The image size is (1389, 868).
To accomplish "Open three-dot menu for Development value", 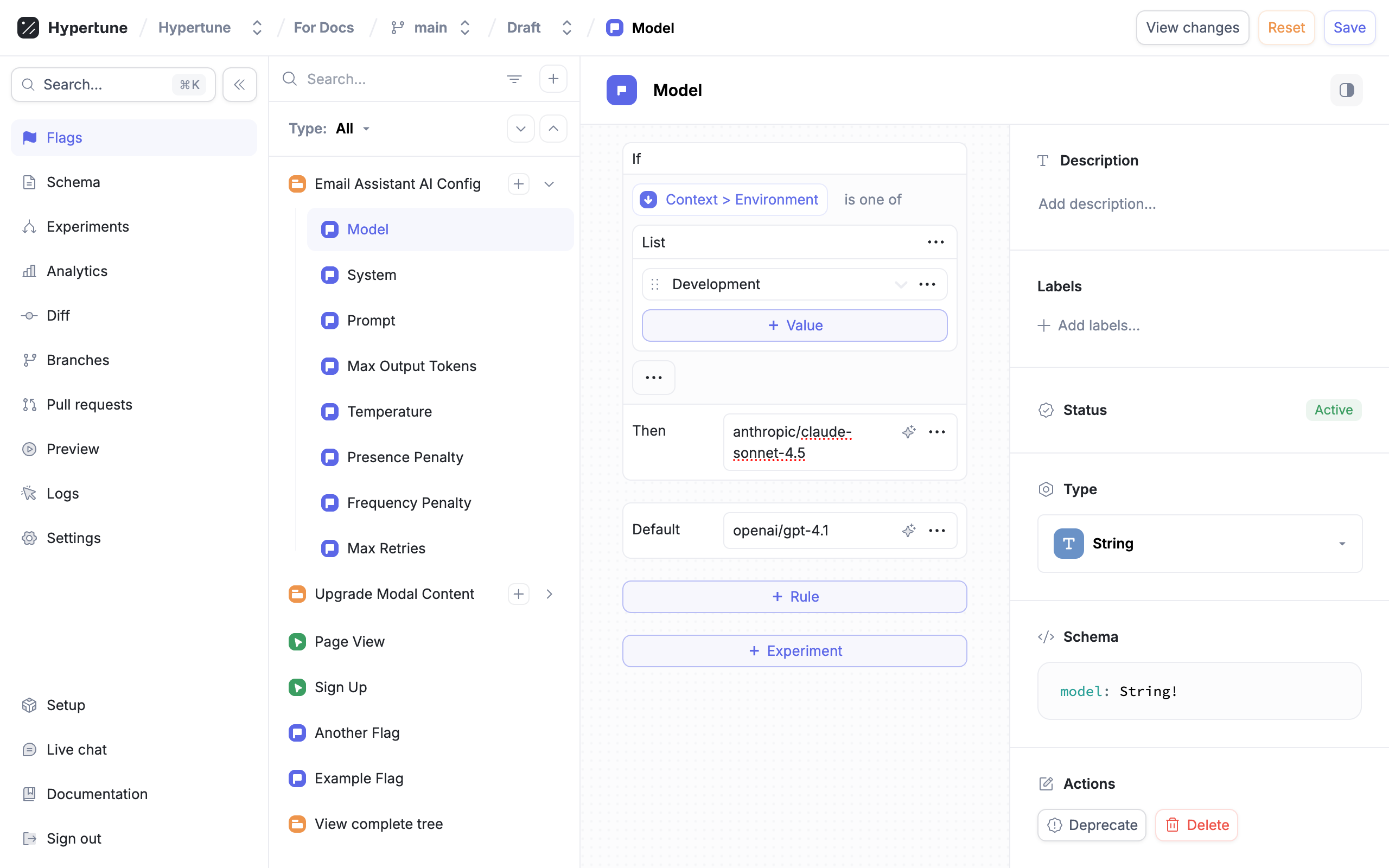I will click(927, 284).
